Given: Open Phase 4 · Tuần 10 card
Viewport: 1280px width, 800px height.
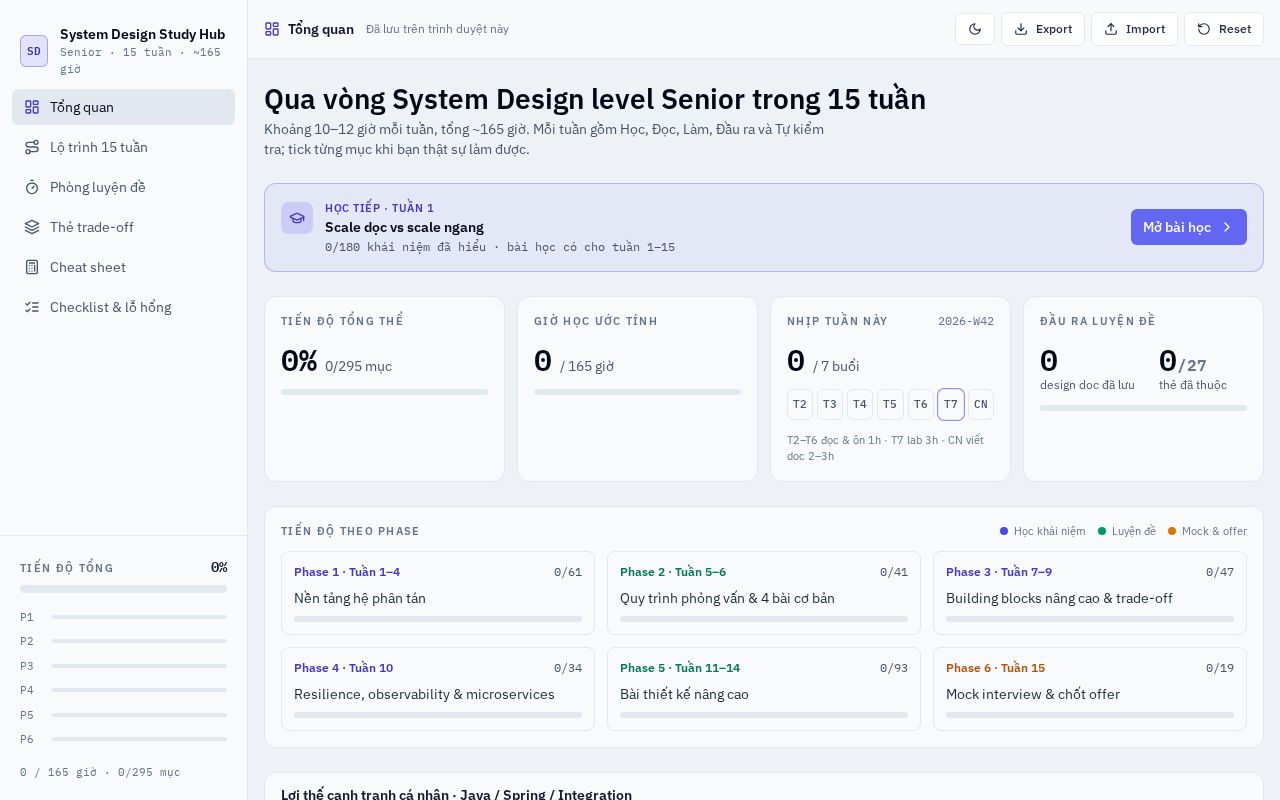Looking at the screenshot, I should (x=438, y=689).
